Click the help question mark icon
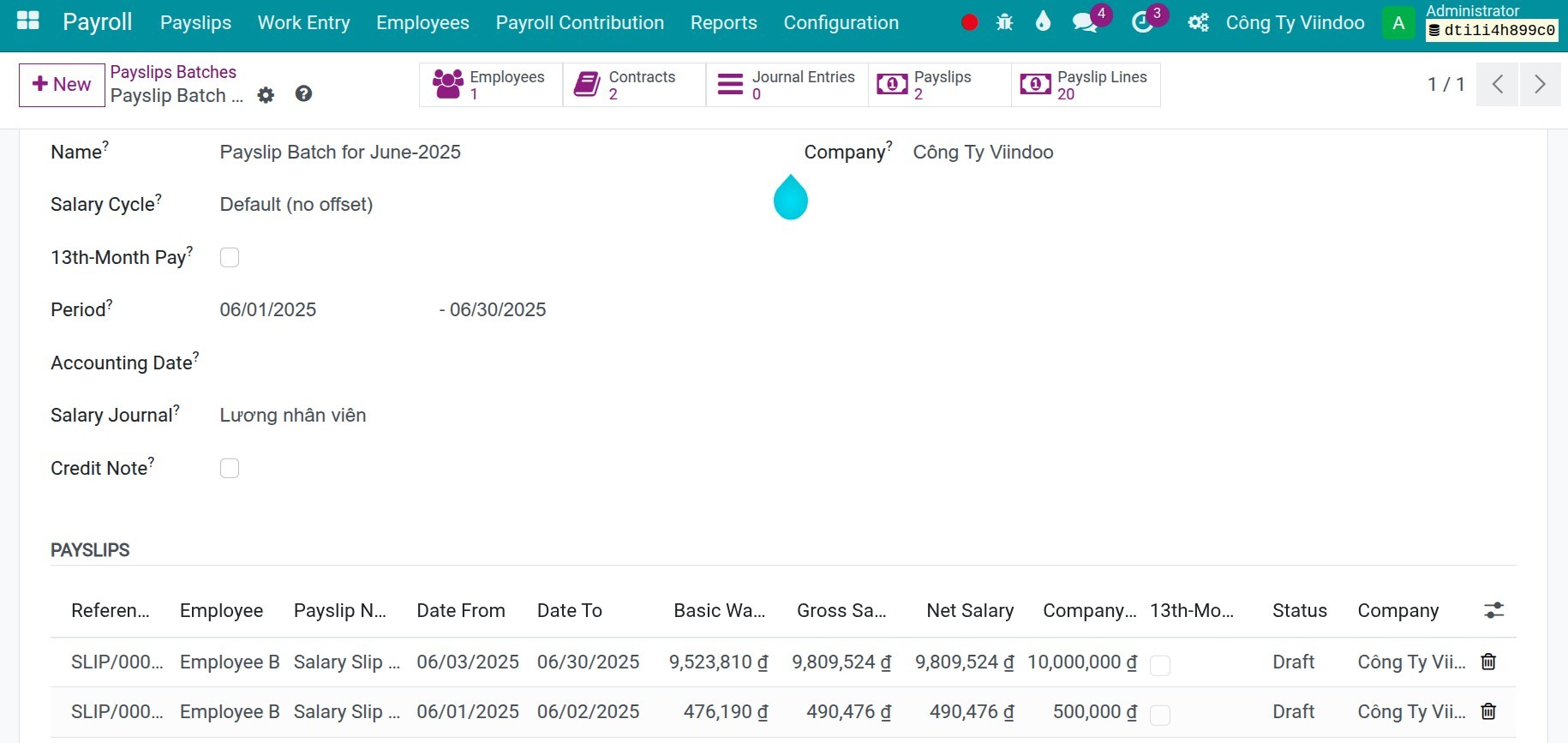1568x743 pixels. pos(303,94)
